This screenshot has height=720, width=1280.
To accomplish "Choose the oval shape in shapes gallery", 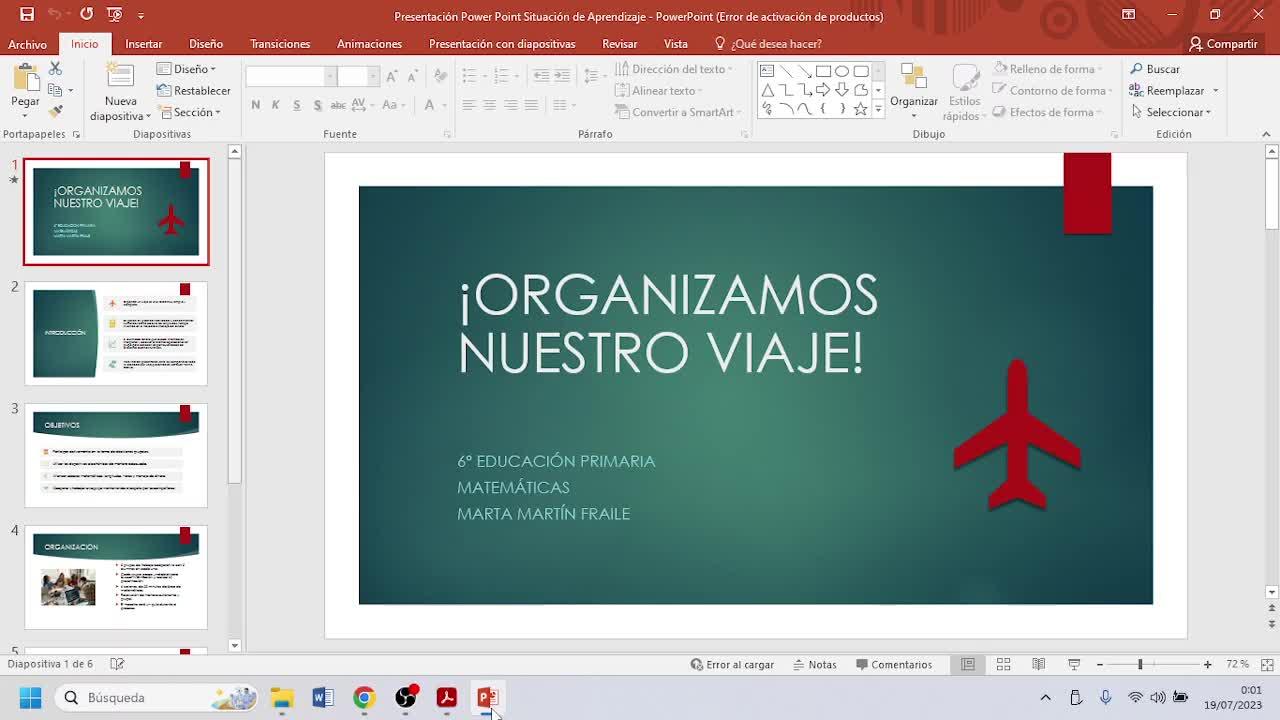I will click(x=842, y=71).
